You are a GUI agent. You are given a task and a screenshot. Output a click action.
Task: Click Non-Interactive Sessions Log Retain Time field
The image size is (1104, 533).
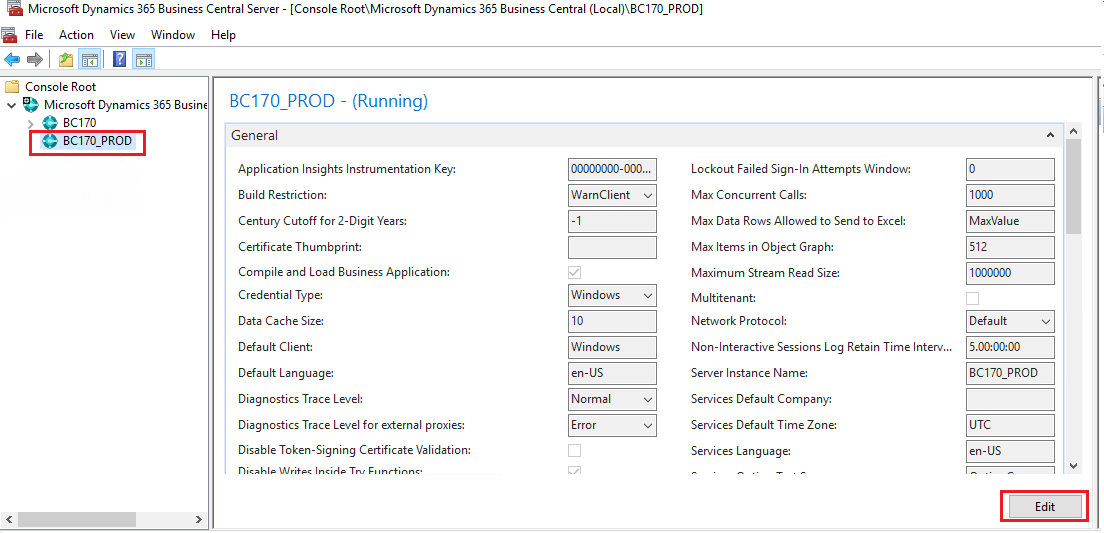(x=1010, y=347)
